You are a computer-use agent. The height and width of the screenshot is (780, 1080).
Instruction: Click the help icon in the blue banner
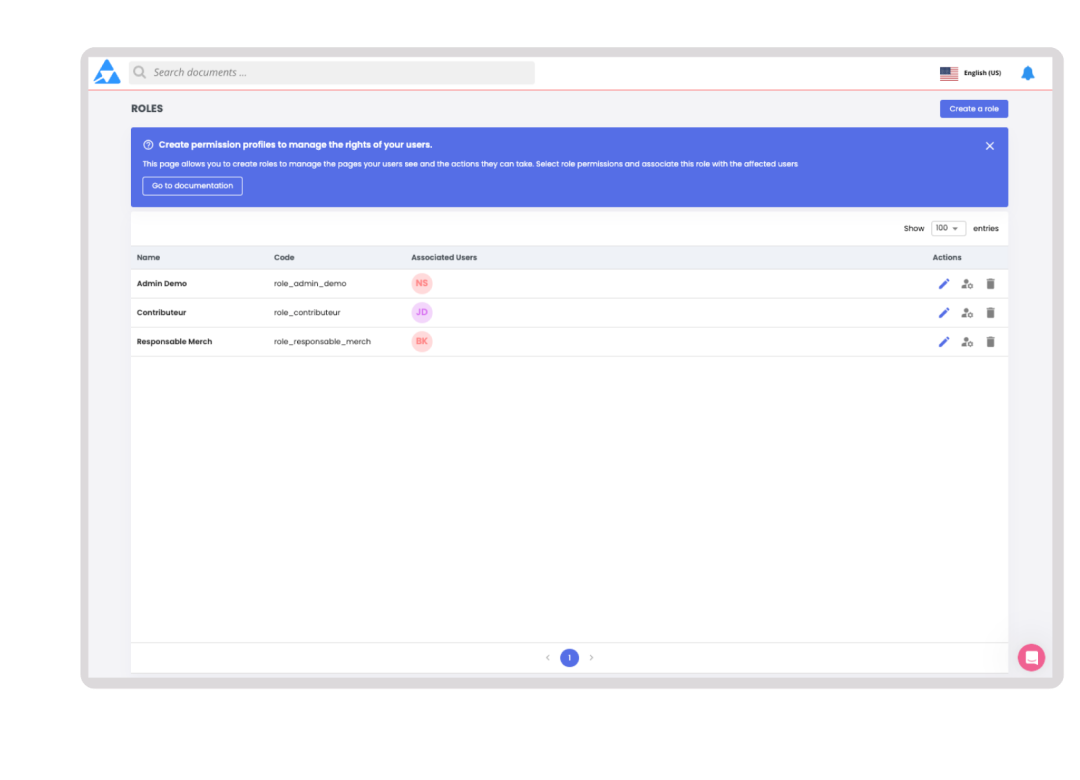coord(148,143)
